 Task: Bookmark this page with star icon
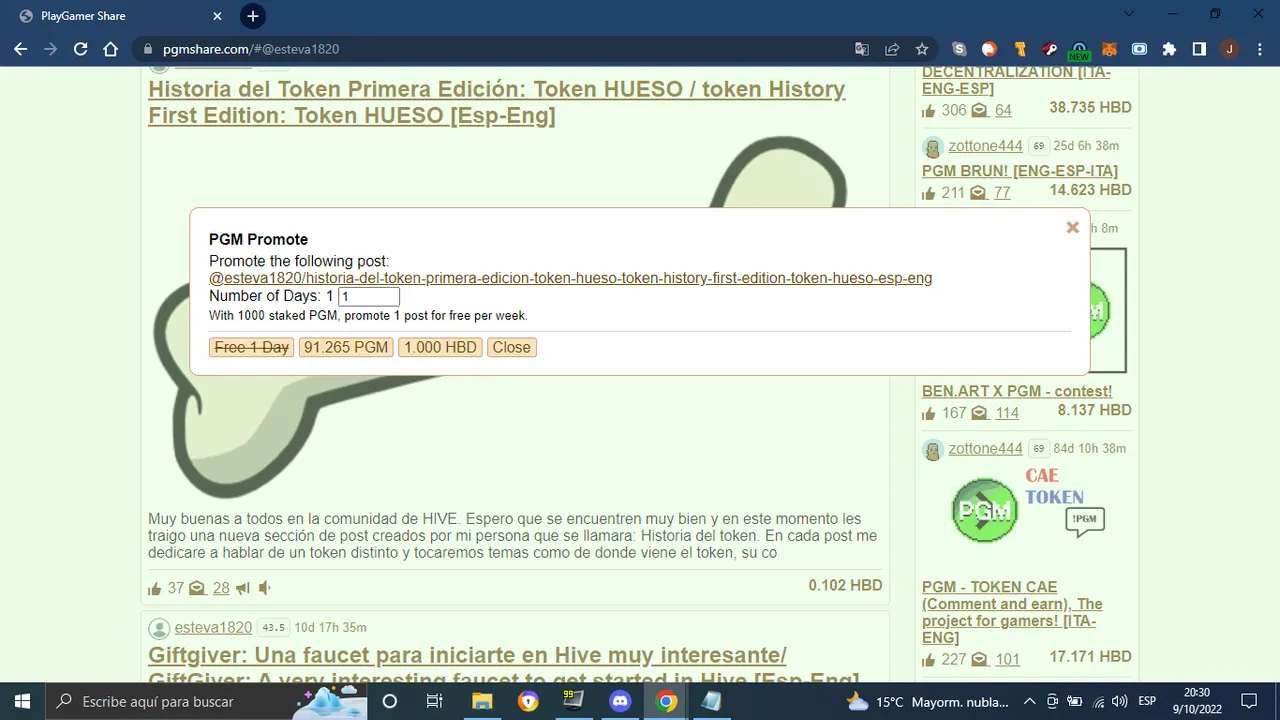coord(922,49)
